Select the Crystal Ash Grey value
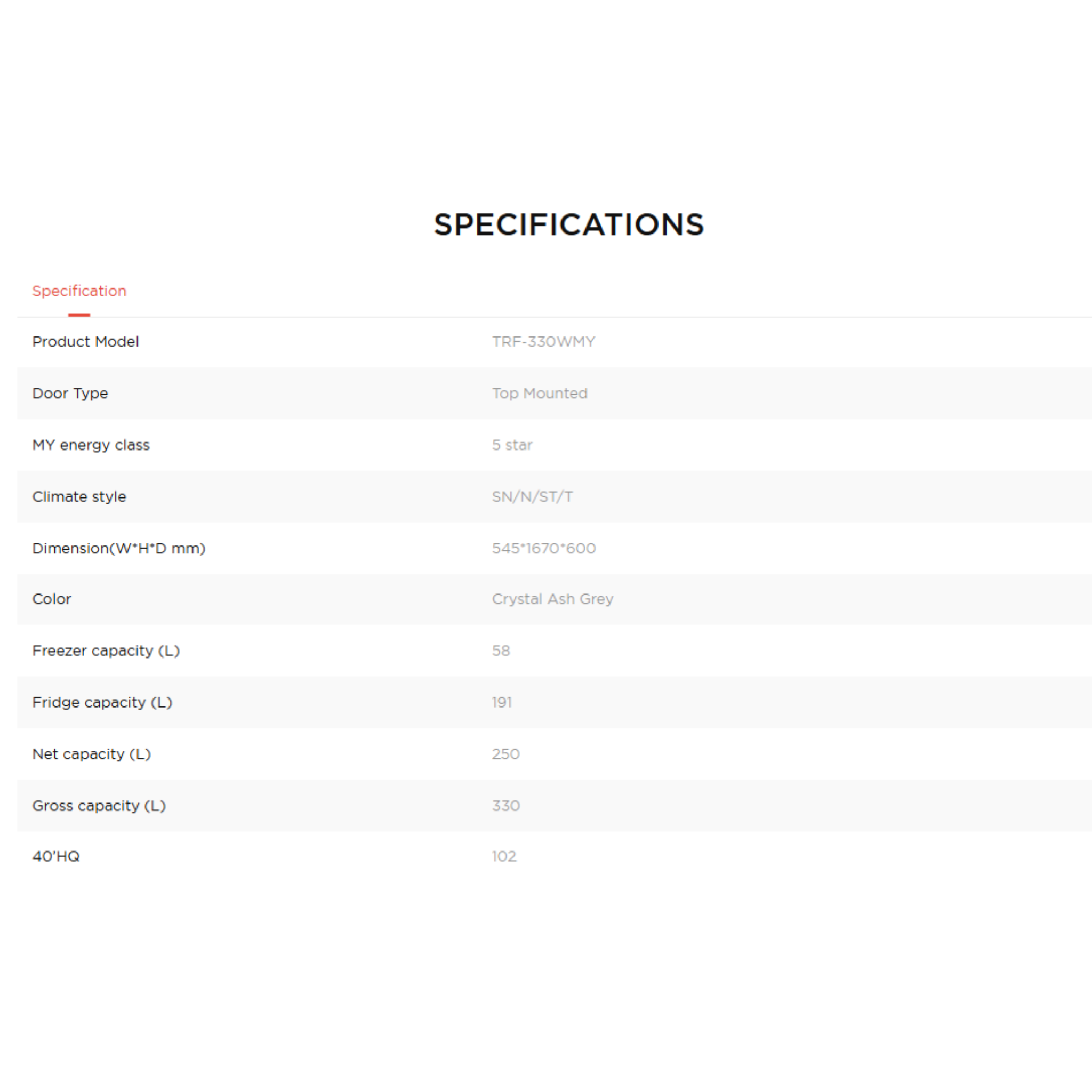Viewport: 1092px width, 1092px height. 552,599
